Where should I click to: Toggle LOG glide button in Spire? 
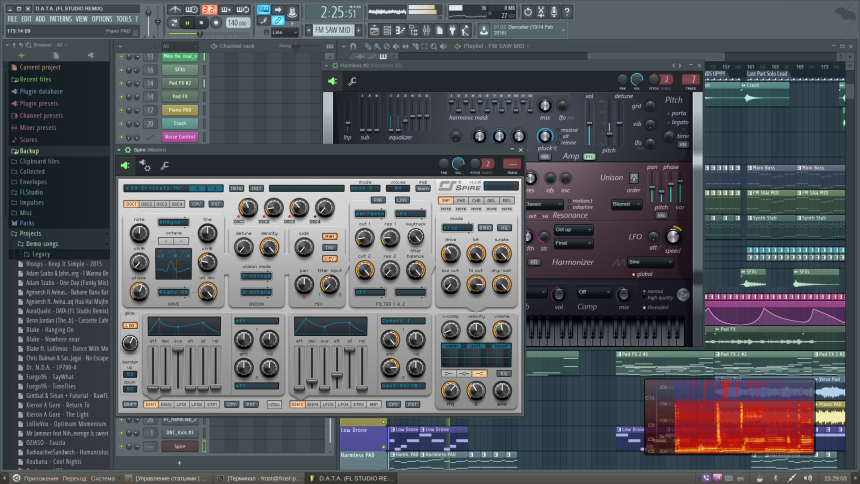click(130, 325)
